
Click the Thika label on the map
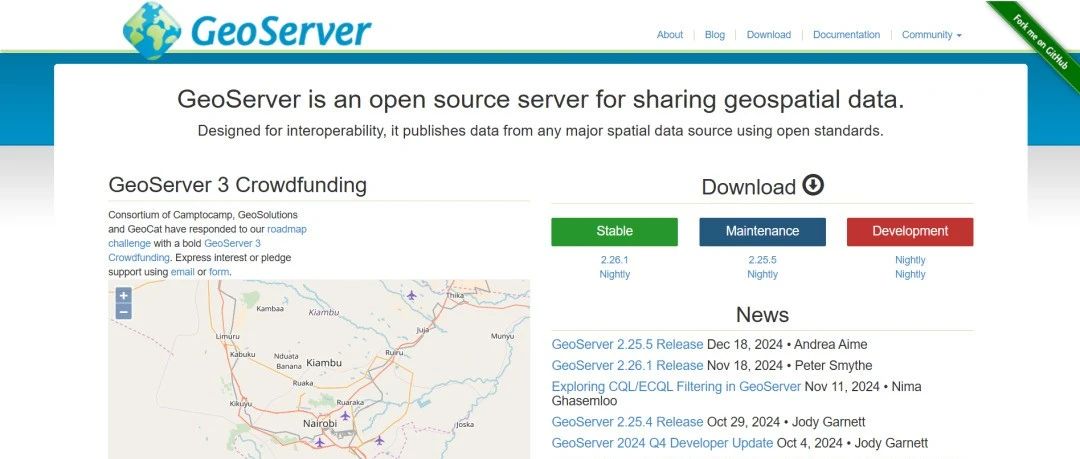click(455, 296)
